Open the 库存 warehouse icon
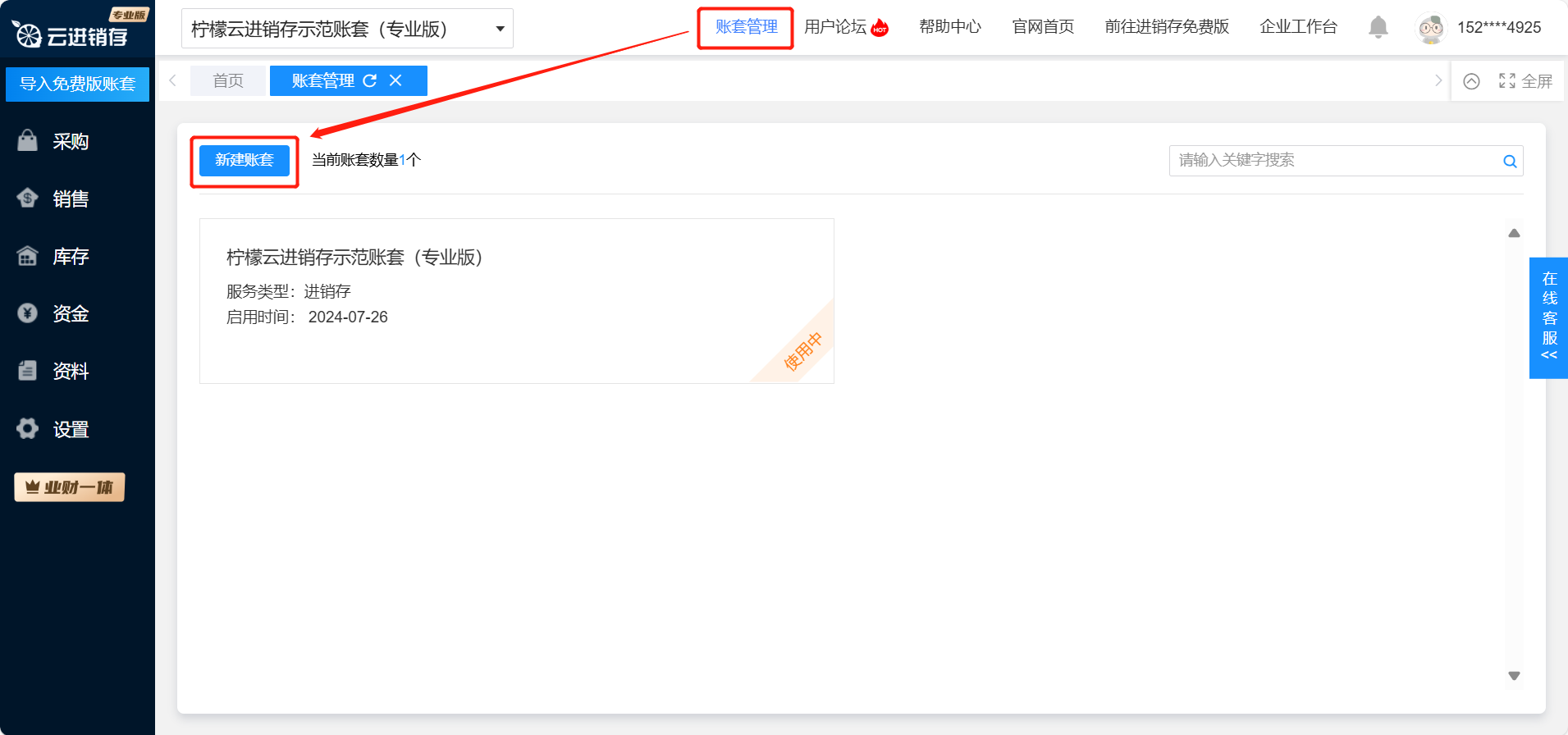Viewport: 1568px width, 735px height. click(28, 256)
